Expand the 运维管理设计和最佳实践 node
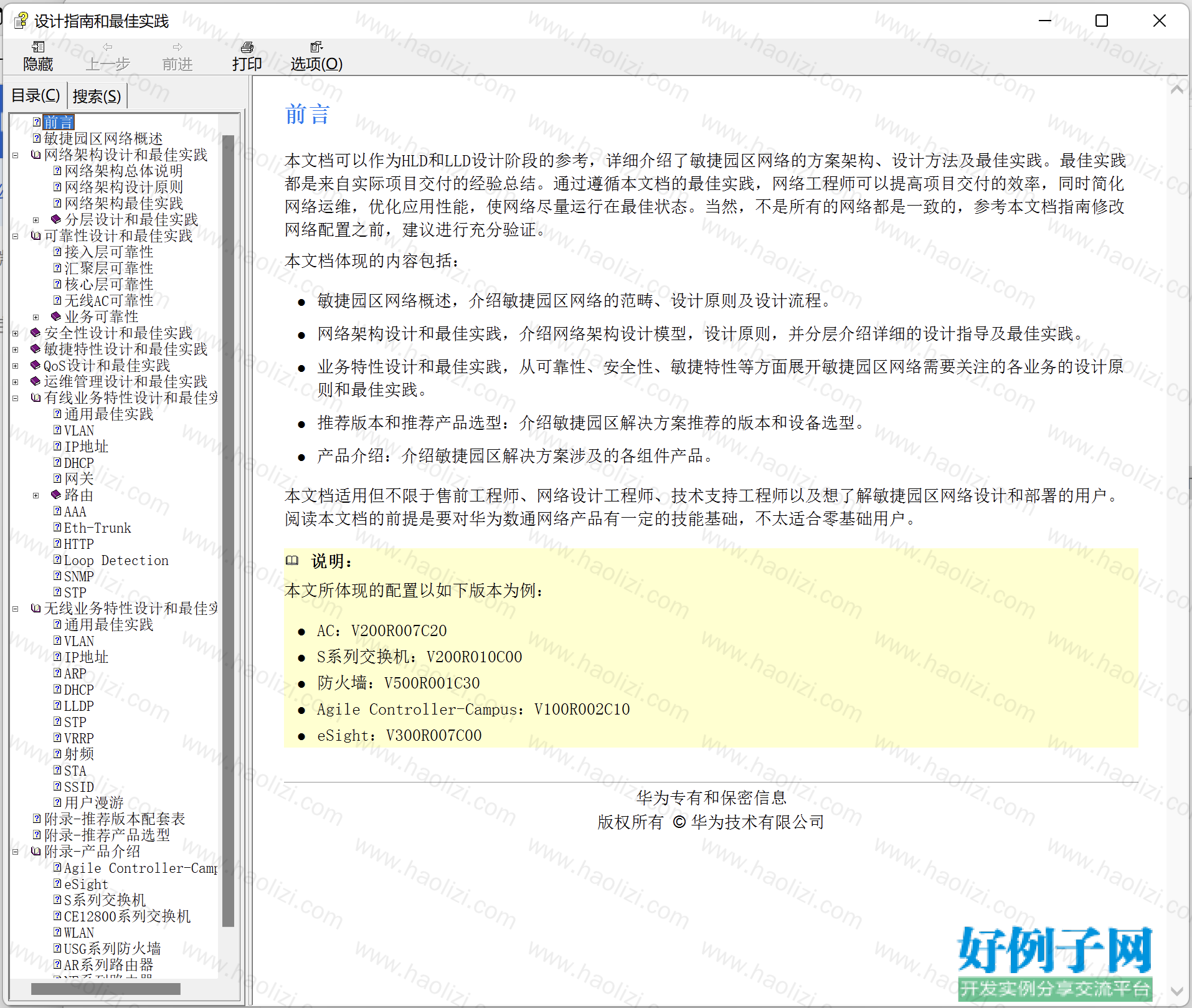This screenshot has height=1008, width=1192. [x=16, y=382]
